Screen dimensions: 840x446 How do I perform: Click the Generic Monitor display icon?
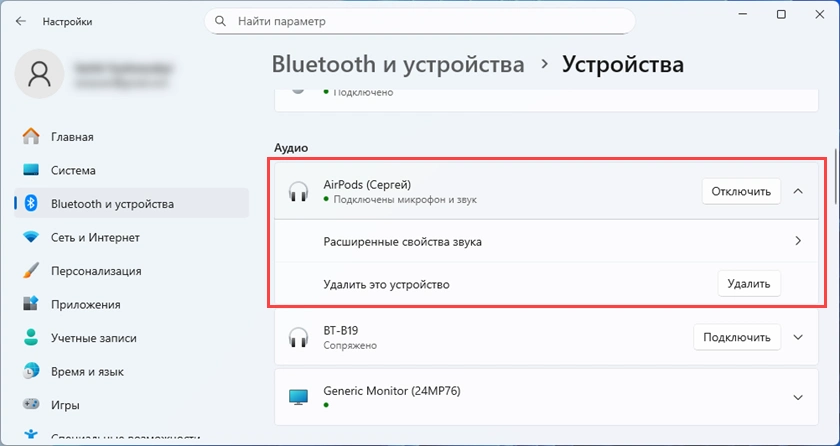coord(298,397)
